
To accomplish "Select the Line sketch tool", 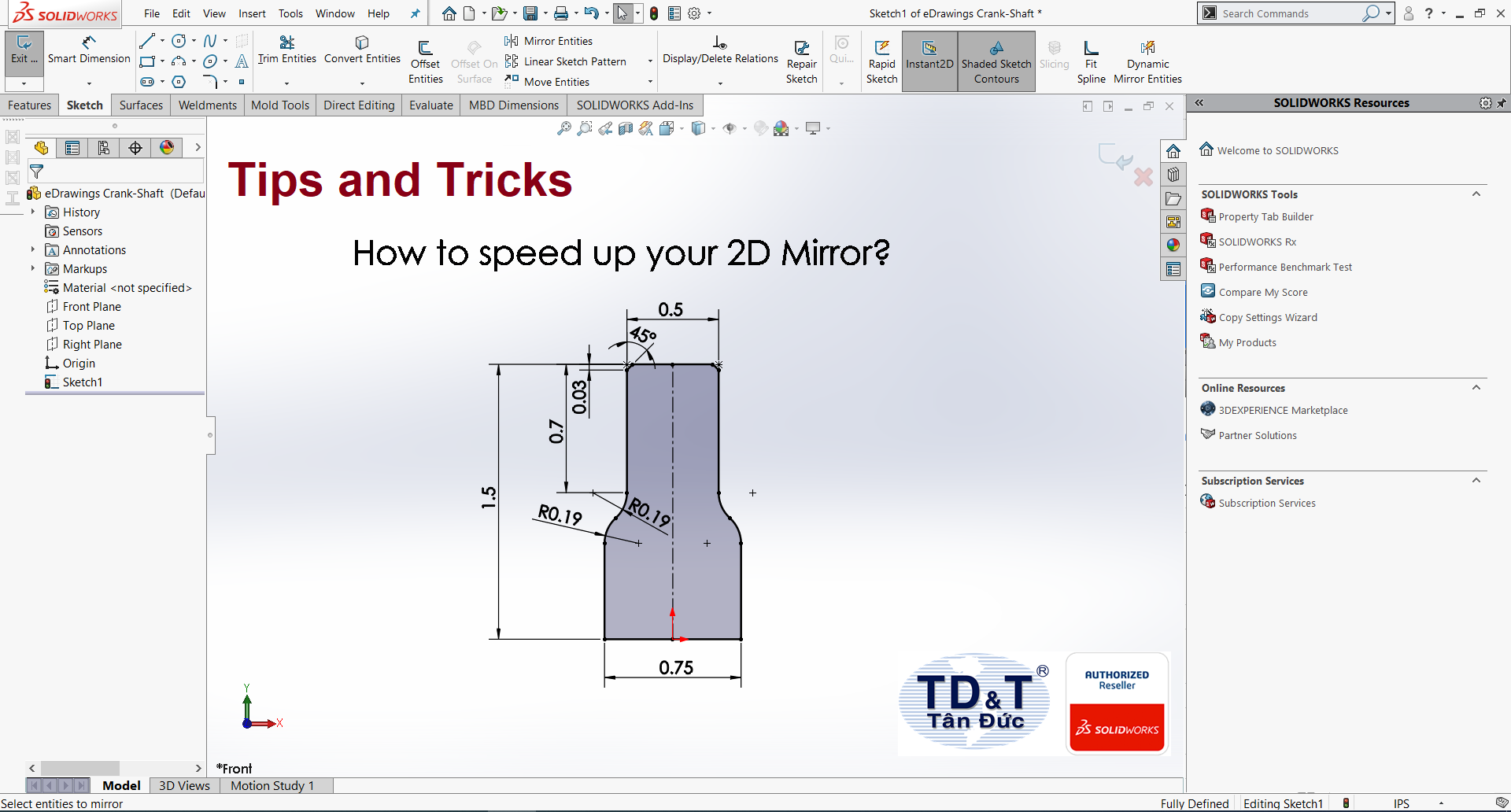I will point(146,40).
